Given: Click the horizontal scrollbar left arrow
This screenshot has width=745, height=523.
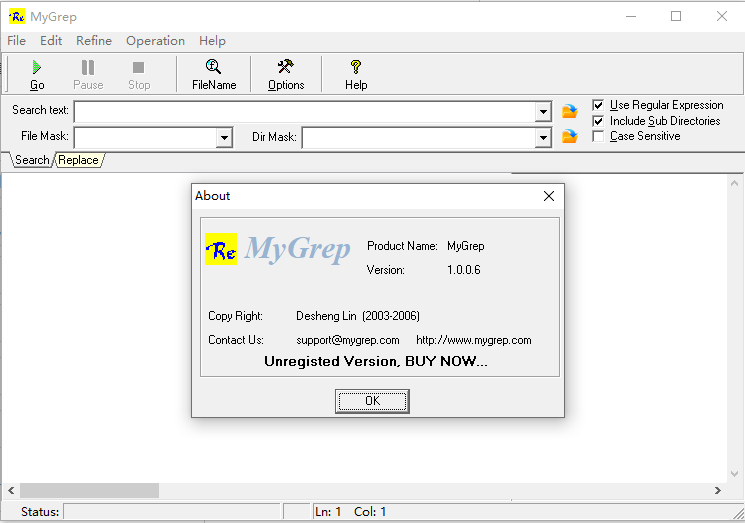Looking at the screenshot, I should [11, 490].
